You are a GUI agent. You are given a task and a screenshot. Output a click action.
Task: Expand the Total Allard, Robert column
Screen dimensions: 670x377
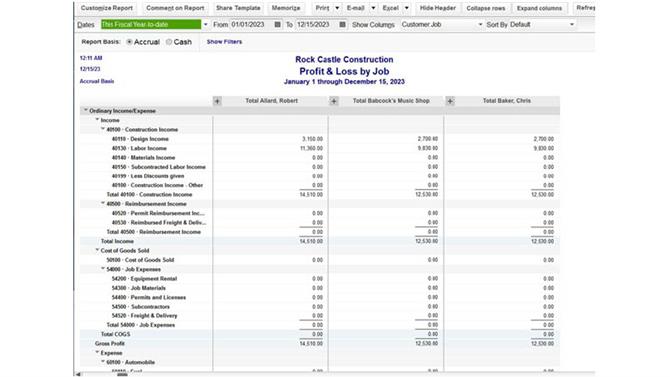(x=217, y=101)
